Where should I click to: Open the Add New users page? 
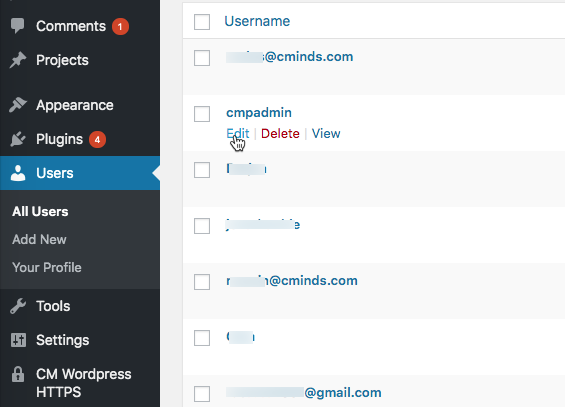coord(39,240)
